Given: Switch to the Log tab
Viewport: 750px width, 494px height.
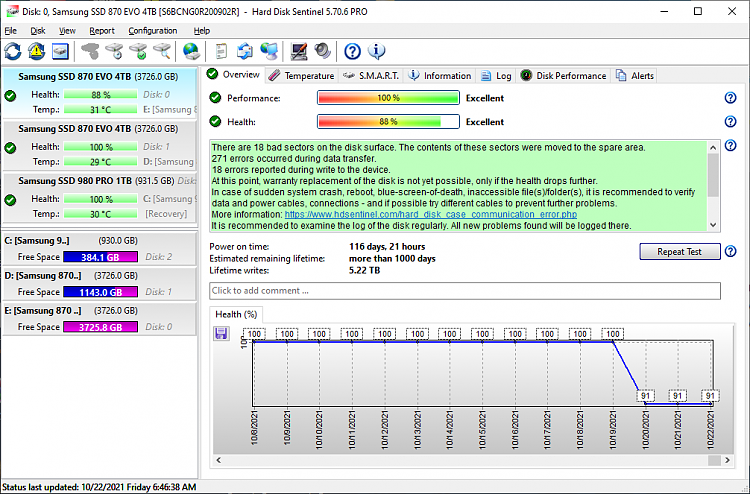Looking at the screenshot, I should [496, 76].
